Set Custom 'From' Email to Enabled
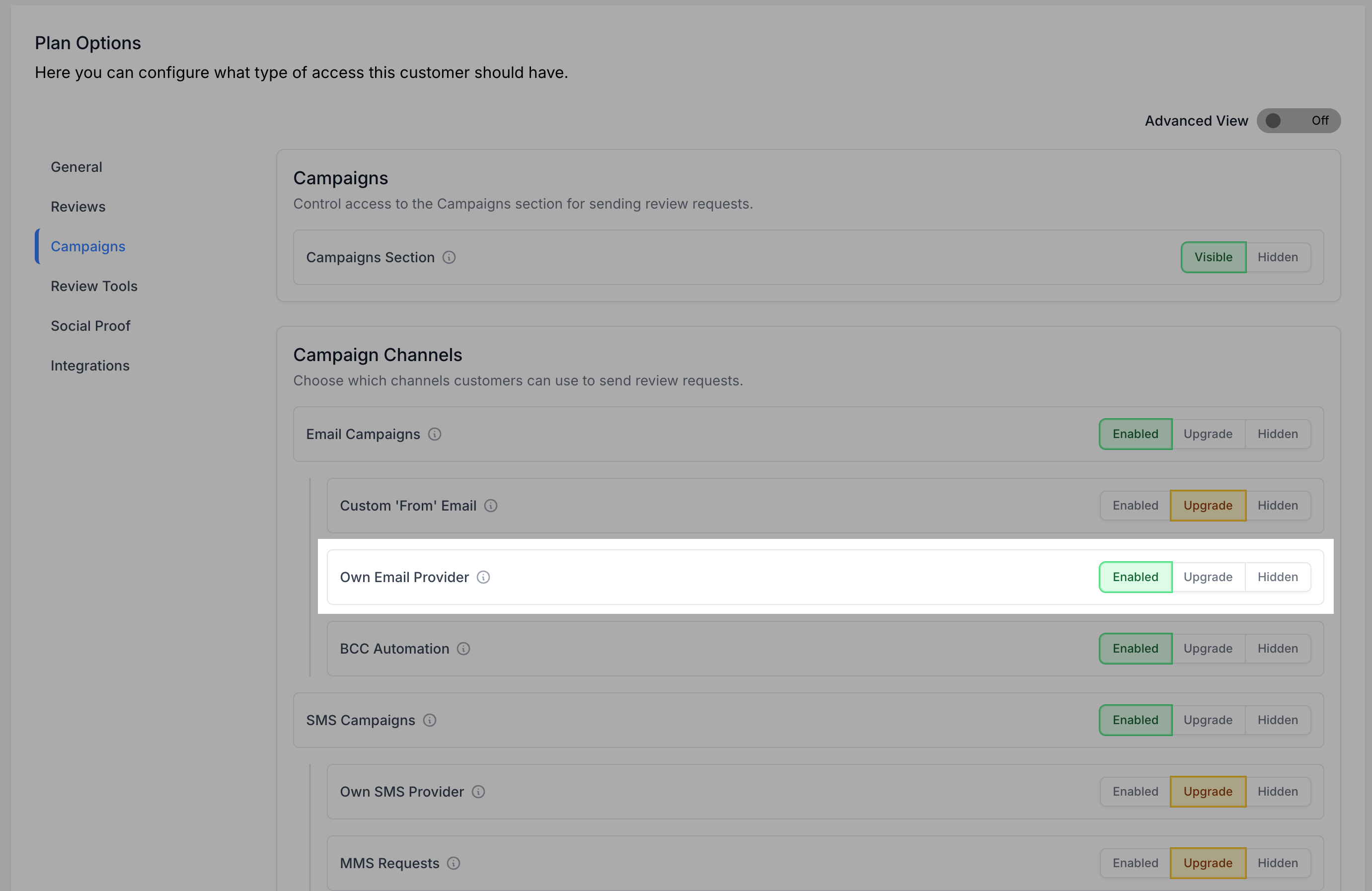 (1135, 506)
